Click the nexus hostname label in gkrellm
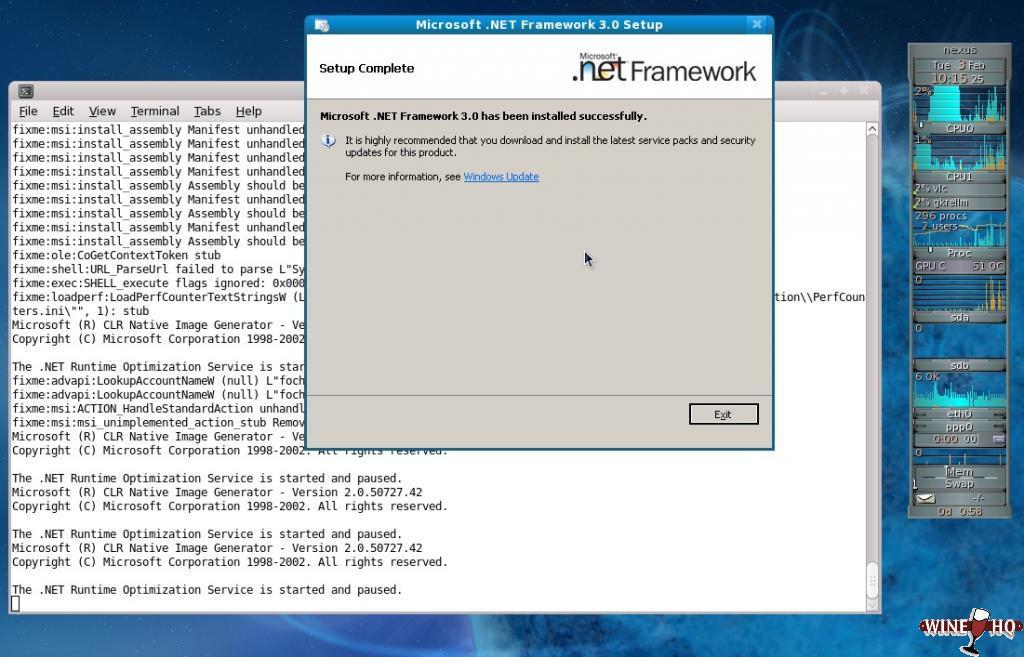1024x657 pixels. (959, 50)
